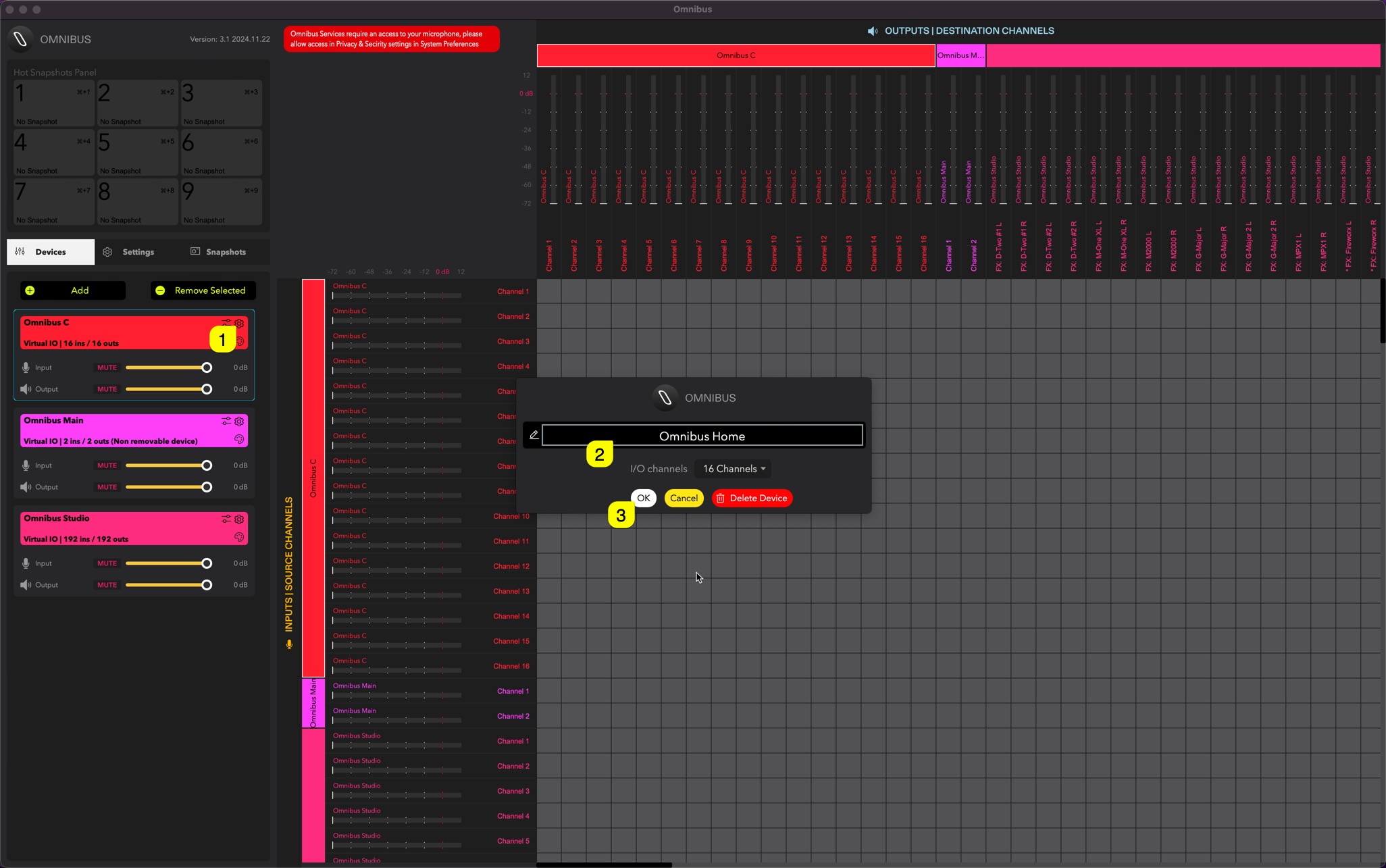Click Omnibus Main color palette icon
The width and height of the screenshot is (1386, 868).
pyautogui.click(x=239, y=439)
